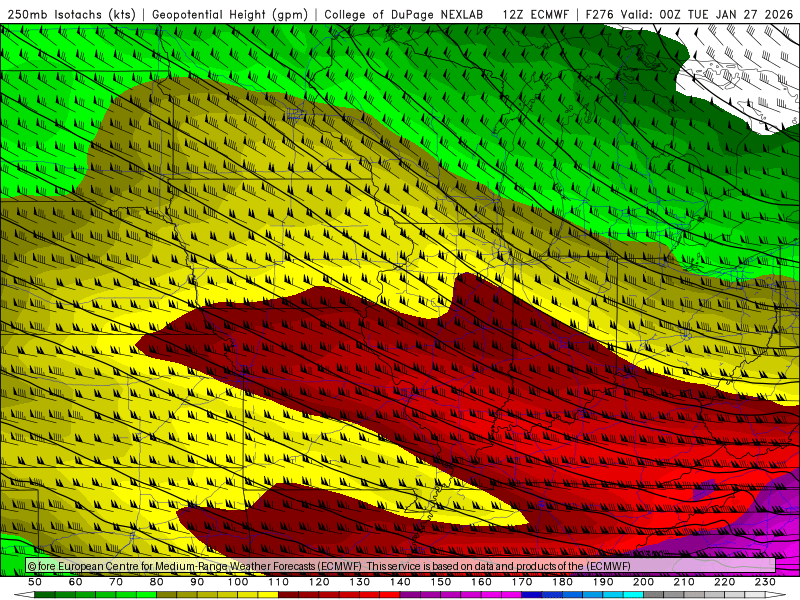This screenshot has width=800, height=600.
Task: Click the "50" colorbar scale label
Action: (x=35, y=582)
